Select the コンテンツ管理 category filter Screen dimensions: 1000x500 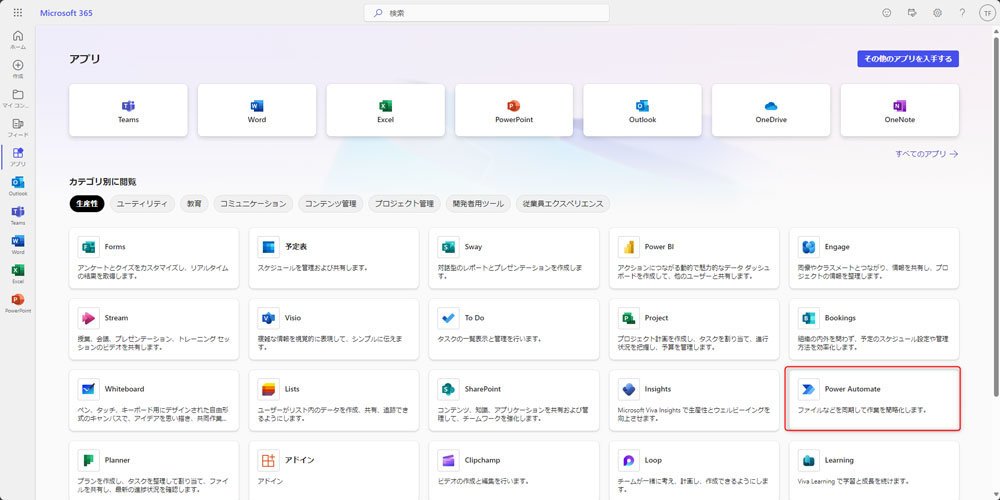(330, 203)
